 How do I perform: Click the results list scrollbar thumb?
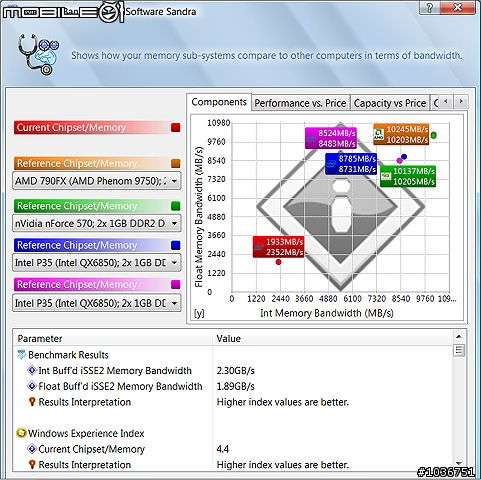[459, 350]
